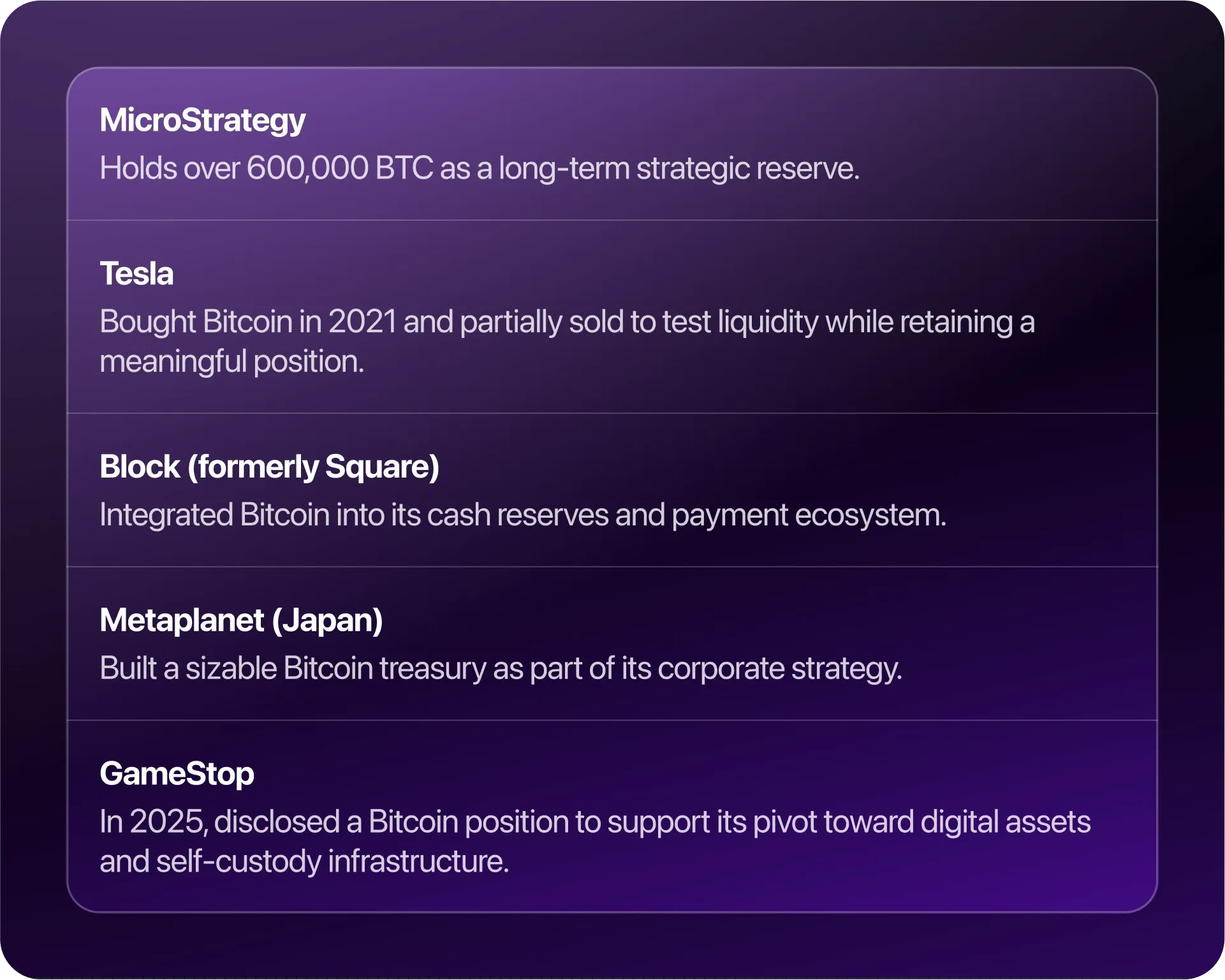The height and width of the screenshot is (980, 1225).
Task: Click the word "Integrated" under Block
Action: coord(166,515)
